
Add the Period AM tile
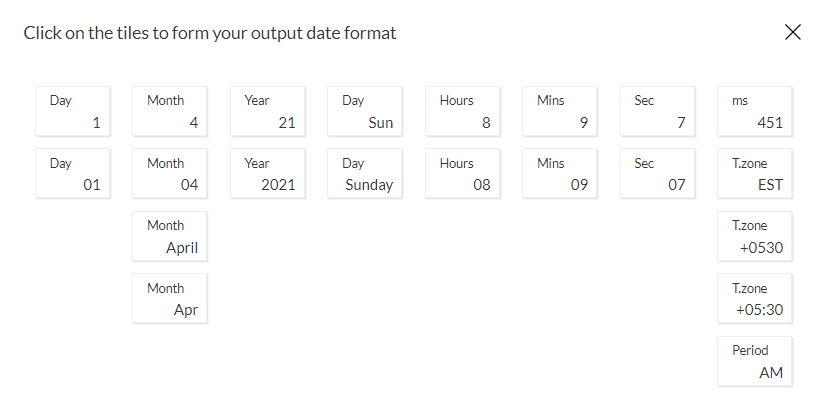click(x=755, y=361)
